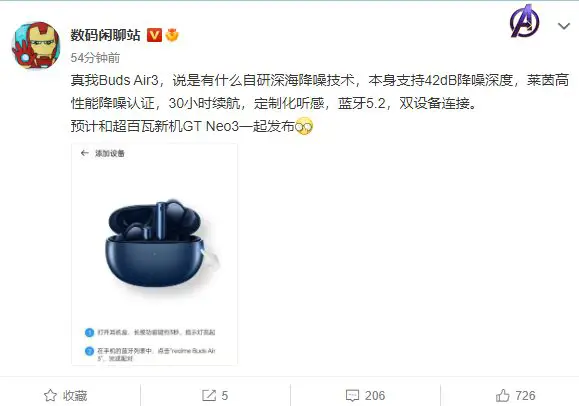Click the star favorite icon
Screen dimensions: 579x406
[50, 396]
